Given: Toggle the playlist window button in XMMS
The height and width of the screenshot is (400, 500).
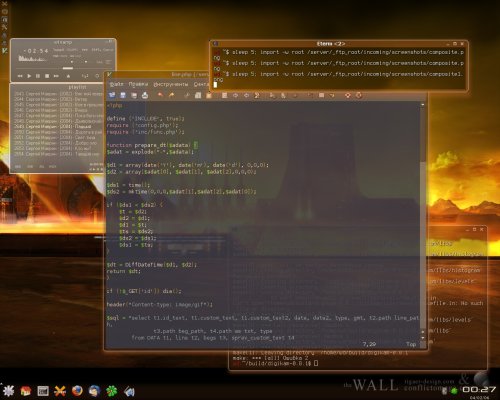Looking at the screenshot, I should 108,62.
